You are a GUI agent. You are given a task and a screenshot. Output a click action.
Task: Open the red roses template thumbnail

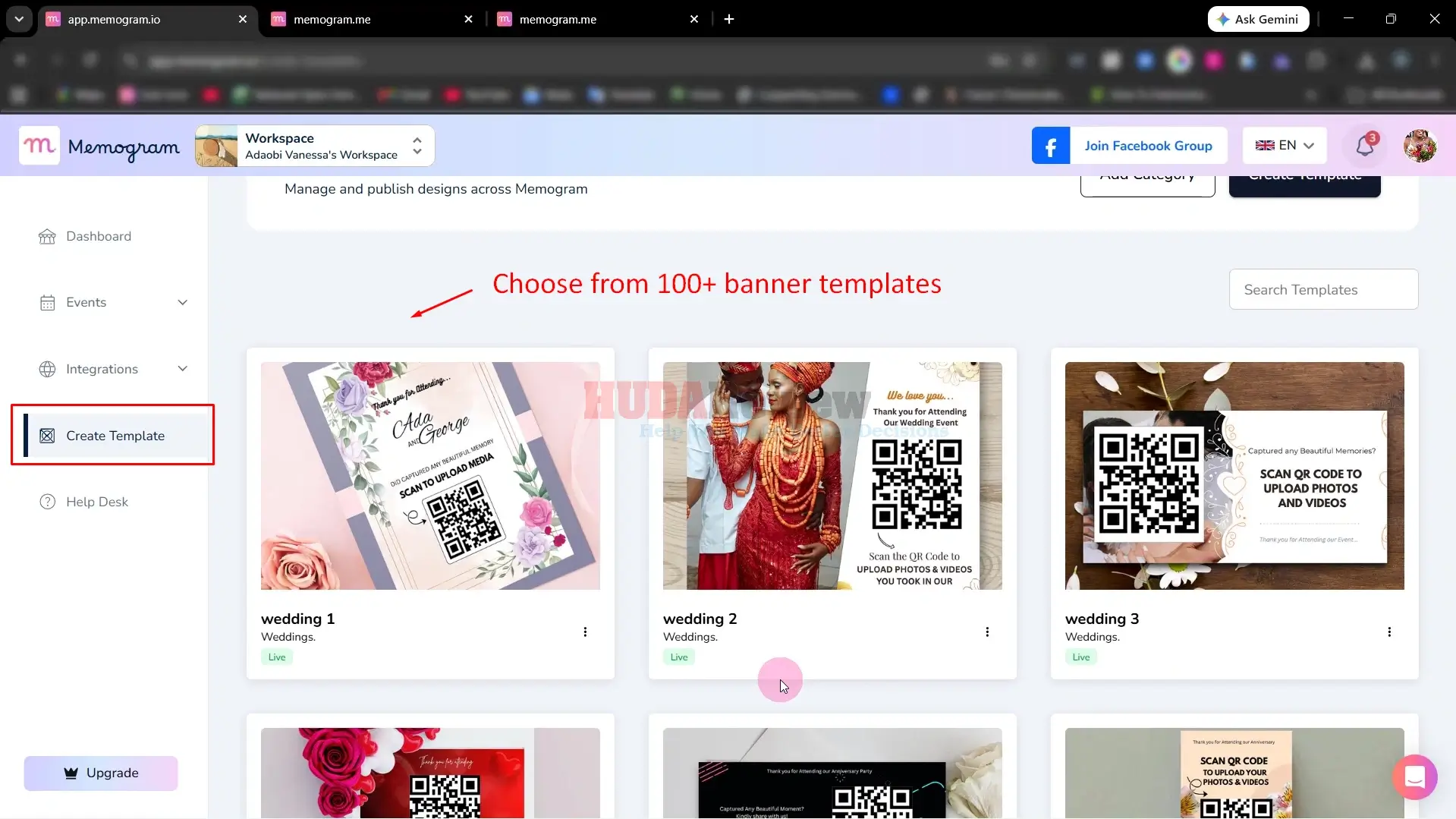[430, 773]
